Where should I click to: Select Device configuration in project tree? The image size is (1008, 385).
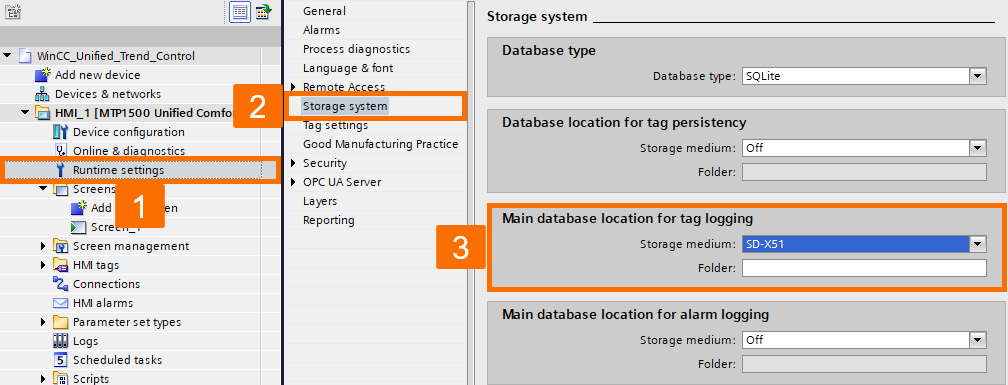[129, 132]
